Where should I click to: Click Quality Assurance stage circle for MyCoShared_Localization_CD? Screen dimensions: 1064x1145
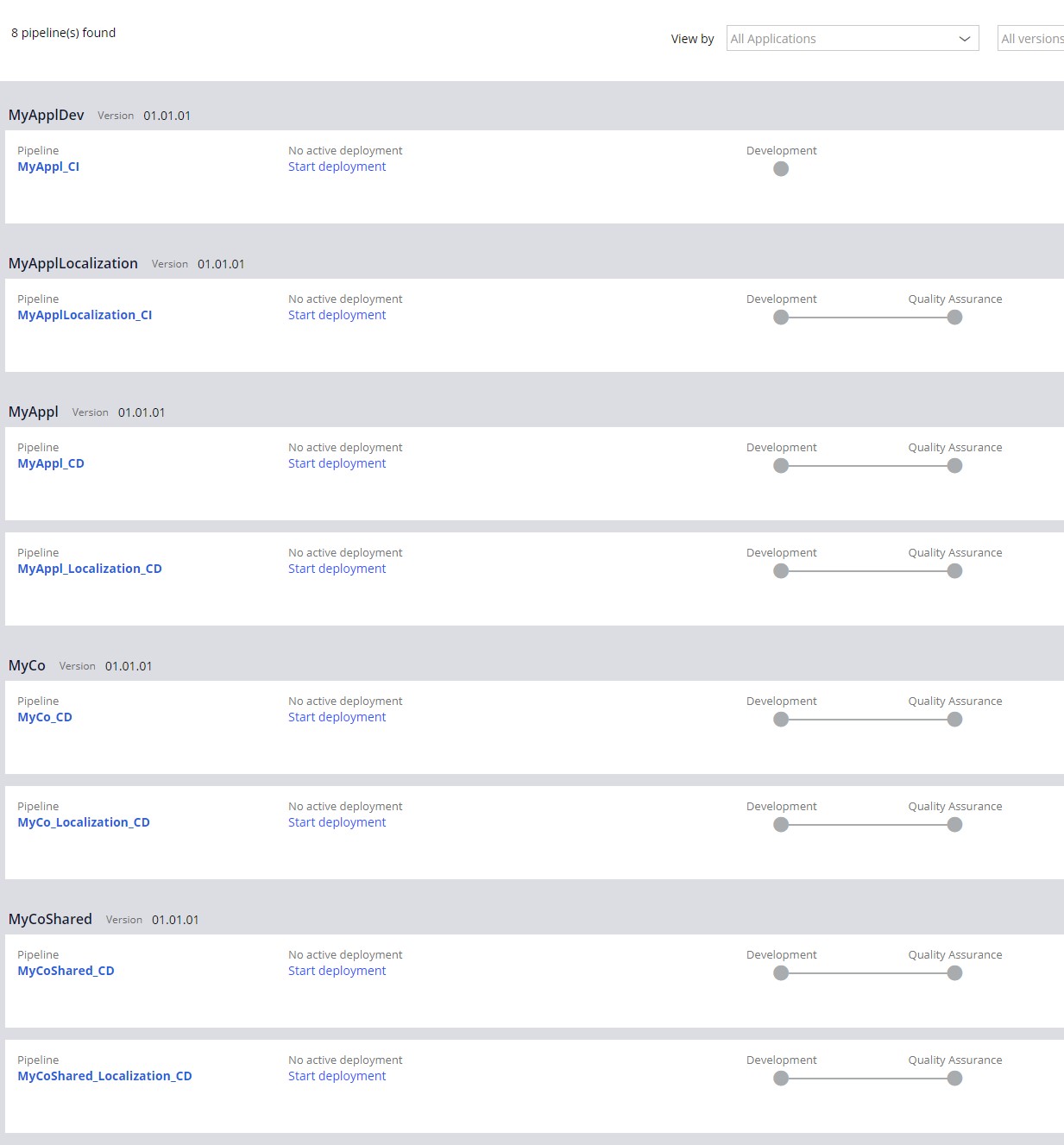coord(954,1079)
